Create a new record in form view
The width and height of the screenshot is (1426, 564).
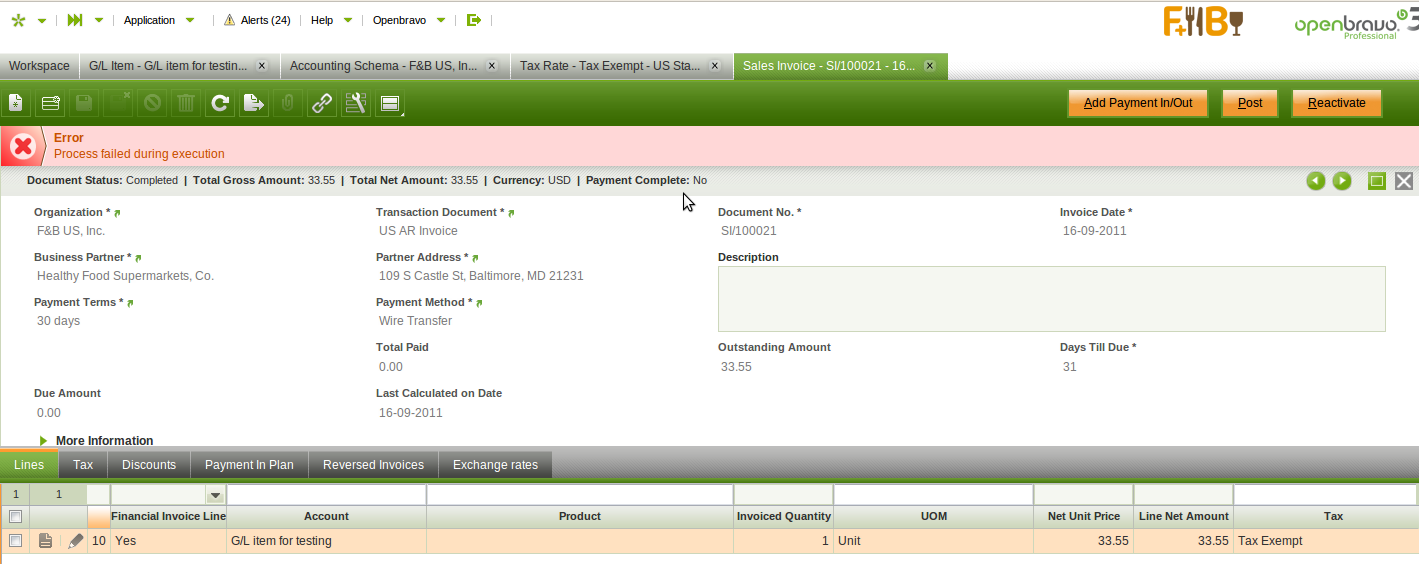(16, 103)
